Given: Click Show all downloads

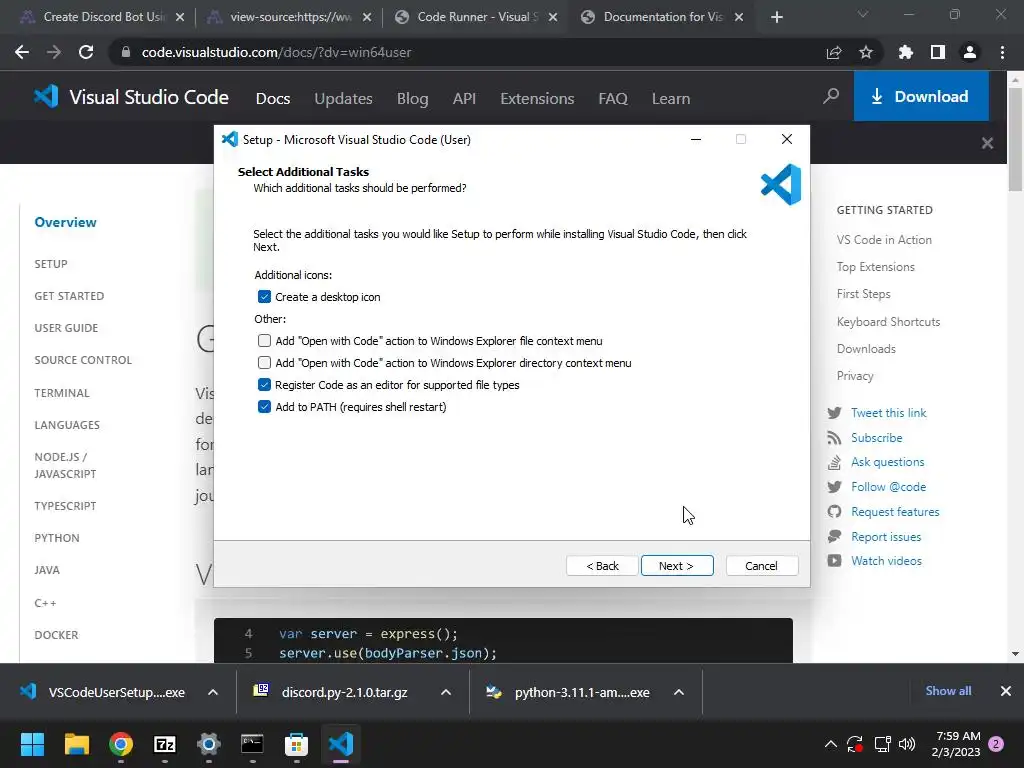Looking at the screenshot, I should click(x=948, y=691).
